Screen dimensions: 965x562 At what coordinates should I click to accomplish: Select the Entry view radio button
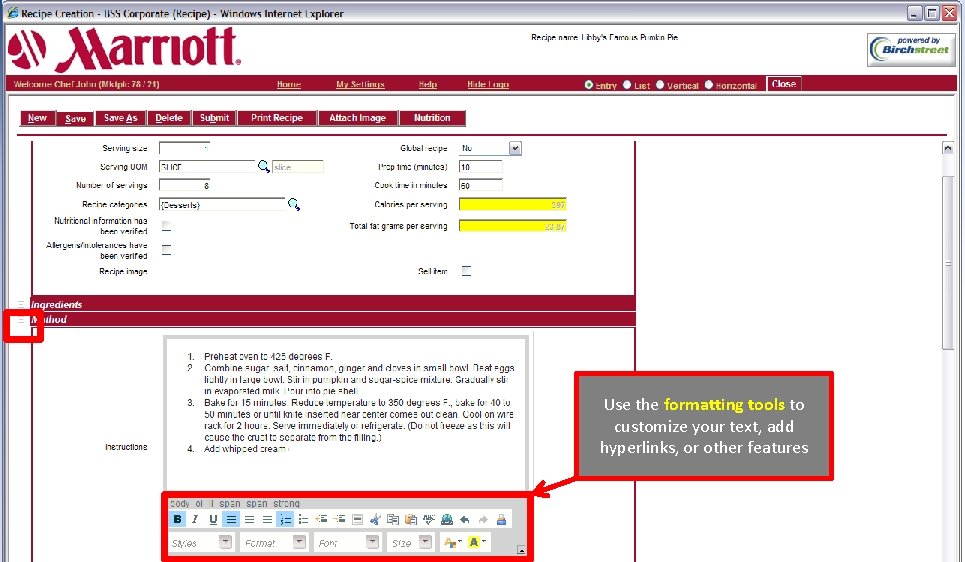tap(589, 84)
